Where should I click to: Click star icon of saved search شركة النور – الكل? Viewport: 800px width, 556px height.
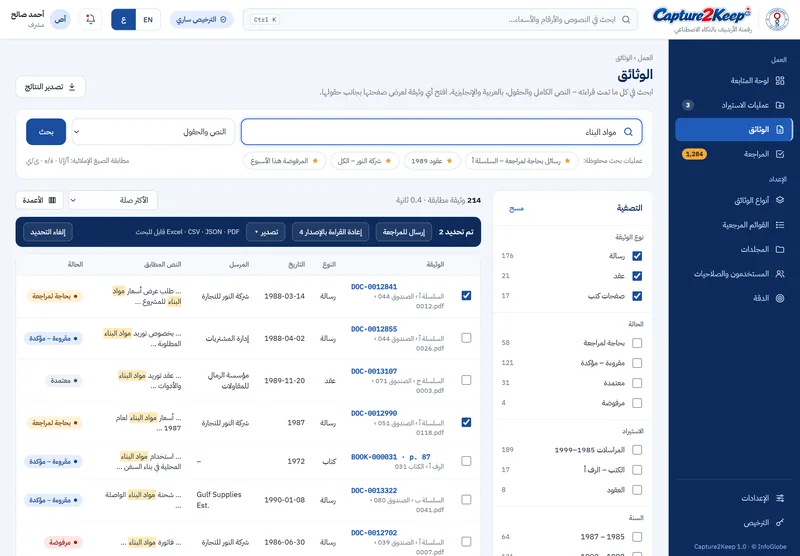(388, 161)
